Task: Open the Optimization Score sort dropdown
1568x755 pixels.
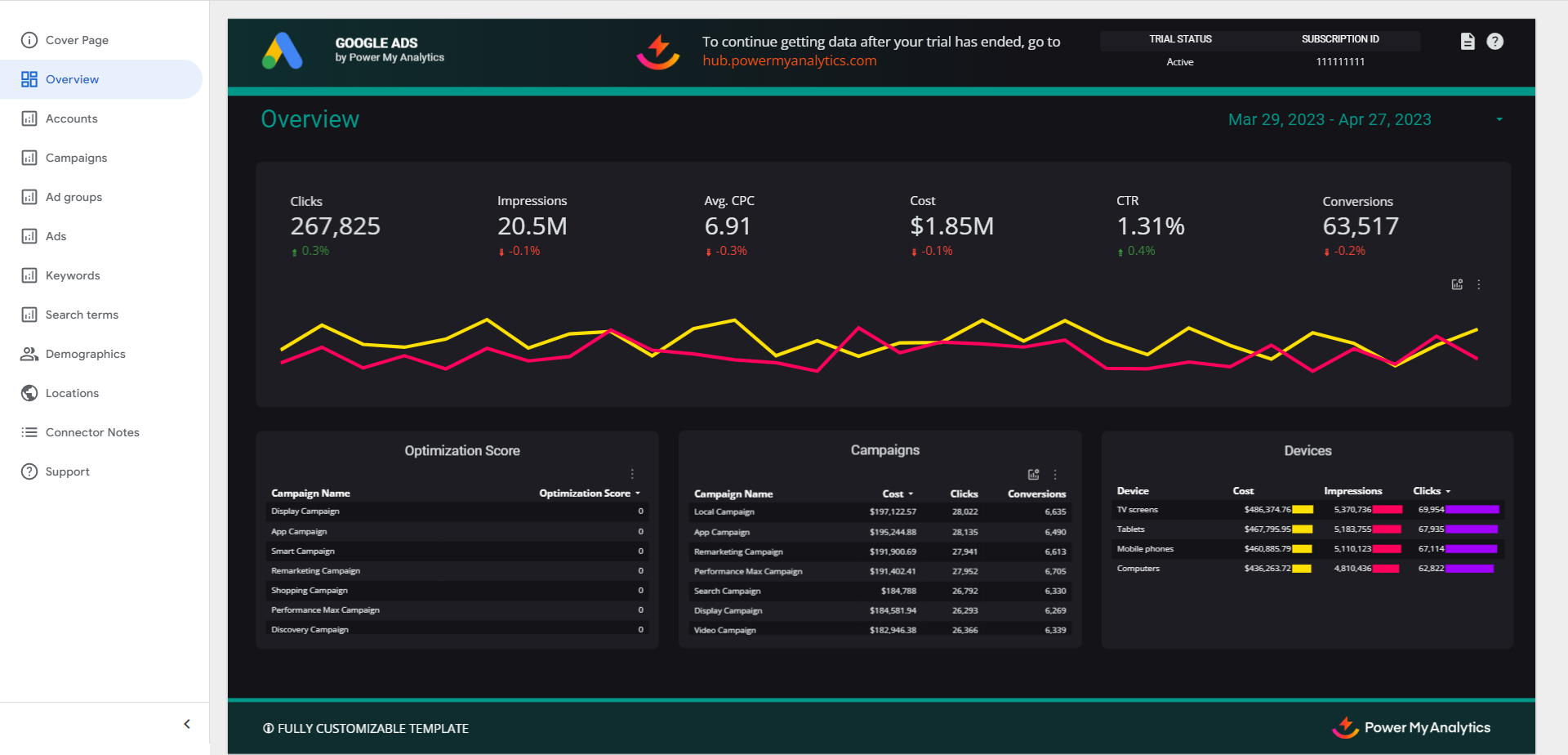Action: tap(638, 494)
